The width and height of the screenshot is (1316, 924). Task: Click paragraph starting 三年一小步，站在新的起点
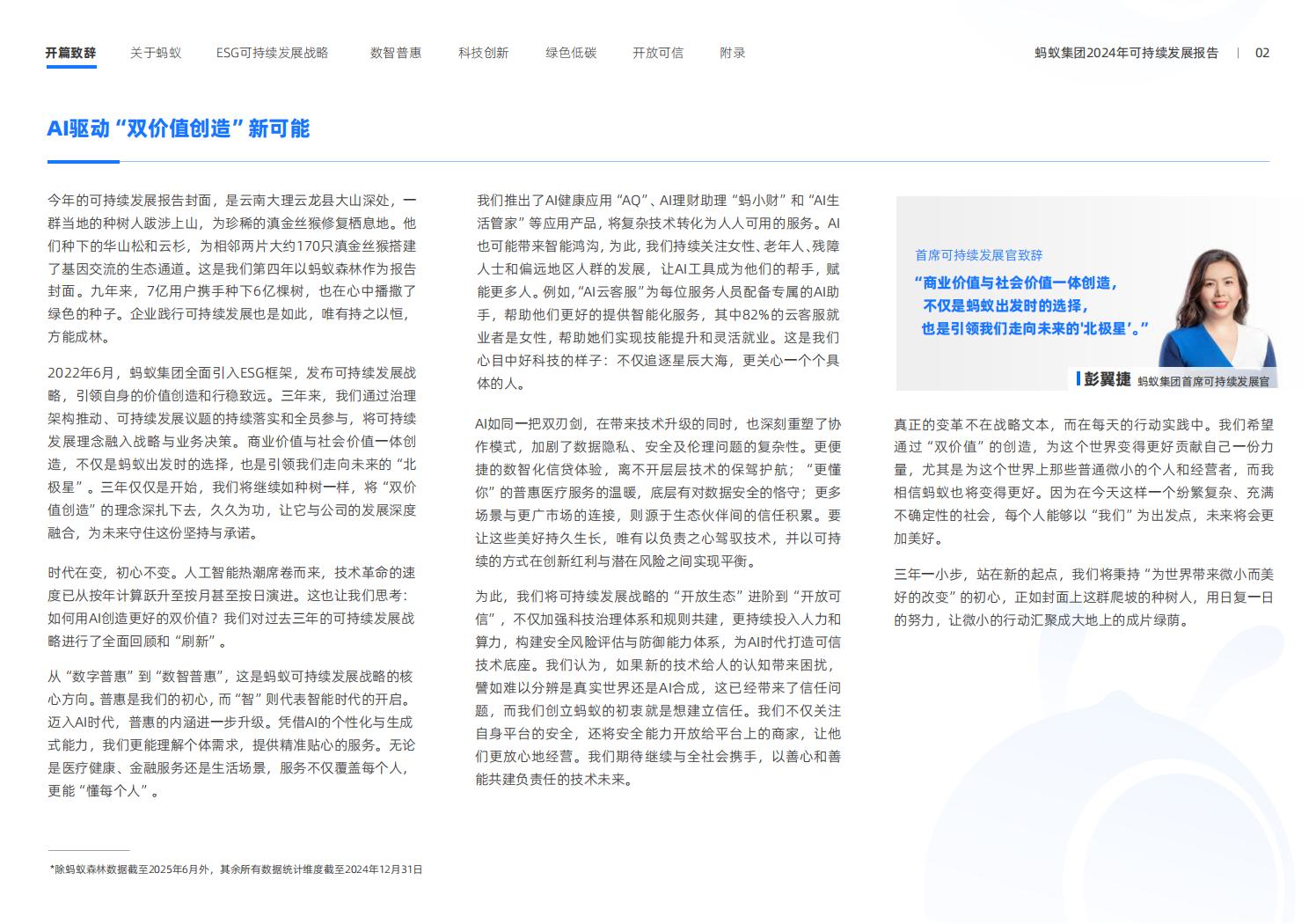tap(1084, 598)
